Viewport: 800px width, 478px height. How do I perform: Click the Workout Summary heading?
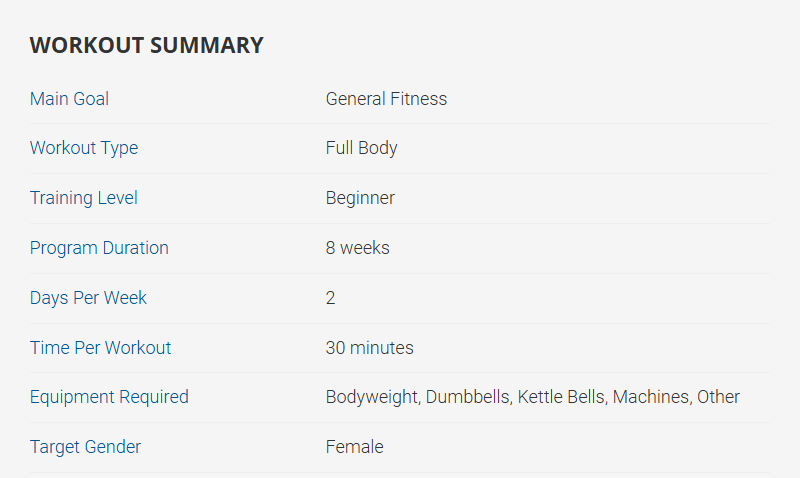(146, 45)
